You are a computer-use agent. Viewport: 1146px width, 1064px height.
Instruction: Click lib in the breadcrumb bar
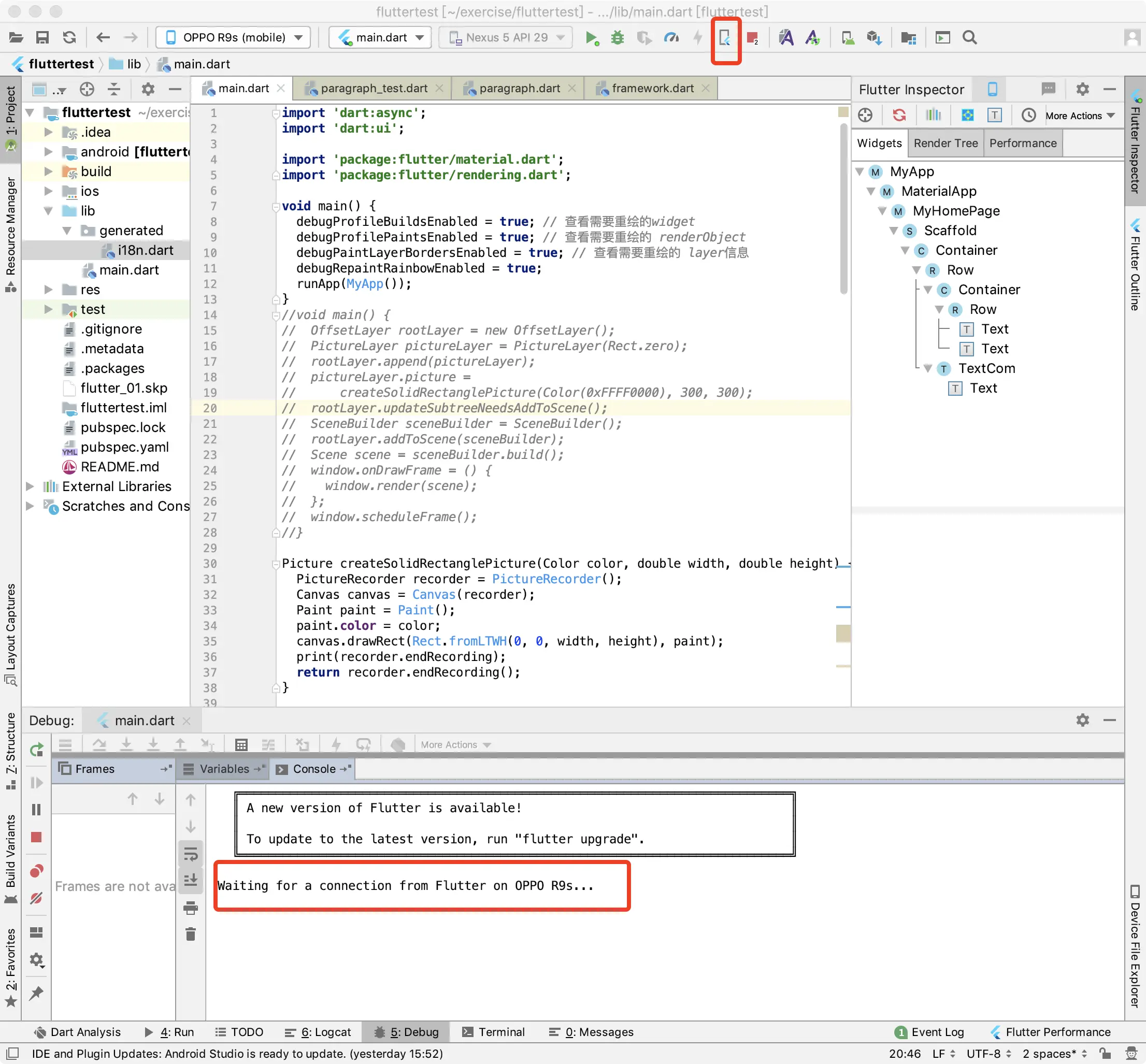134,64
